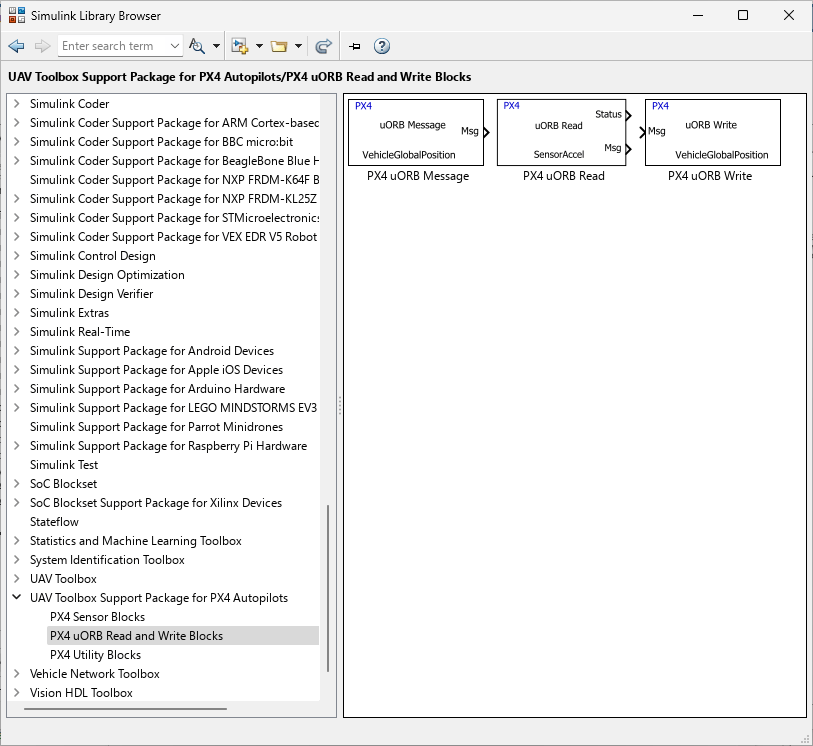813x746 pixels.
Task: Open Help with the question mark icon
Action: point(382,46)
